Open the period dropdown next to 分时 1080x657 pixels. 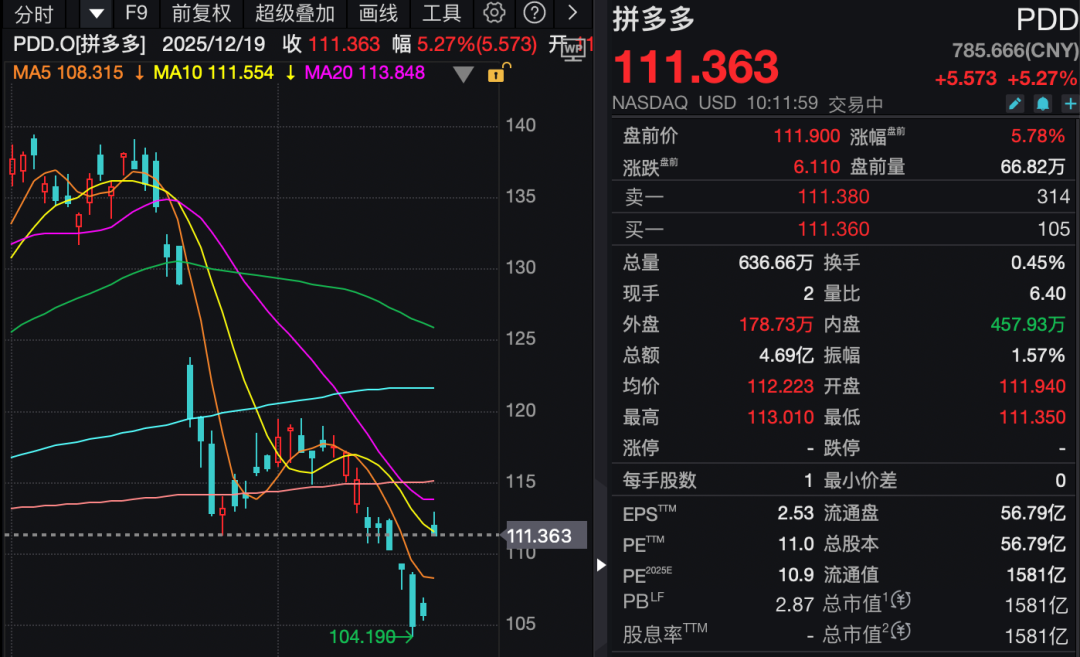(95, 13)
